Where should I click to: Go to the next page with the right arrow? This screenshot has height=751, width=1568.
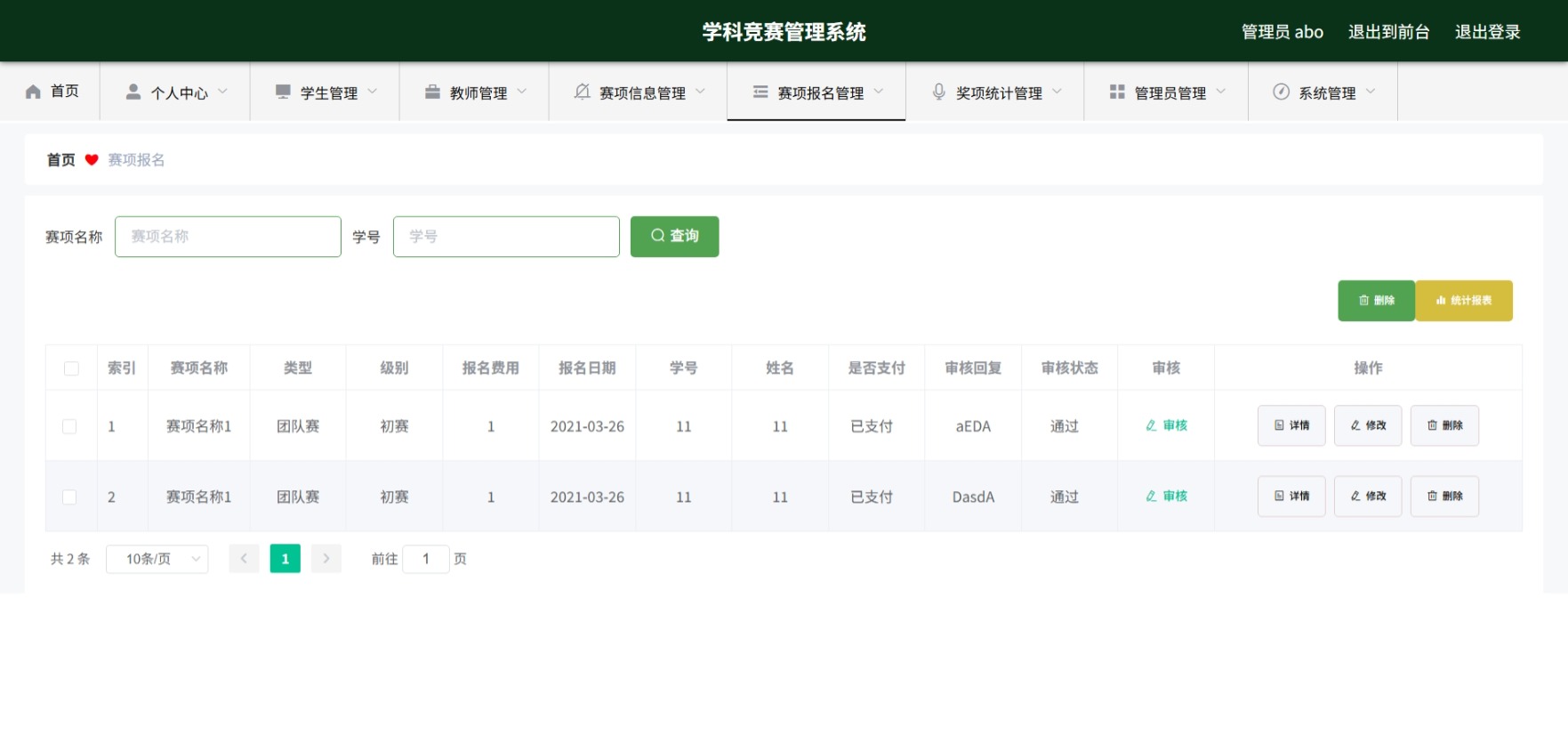326,559
